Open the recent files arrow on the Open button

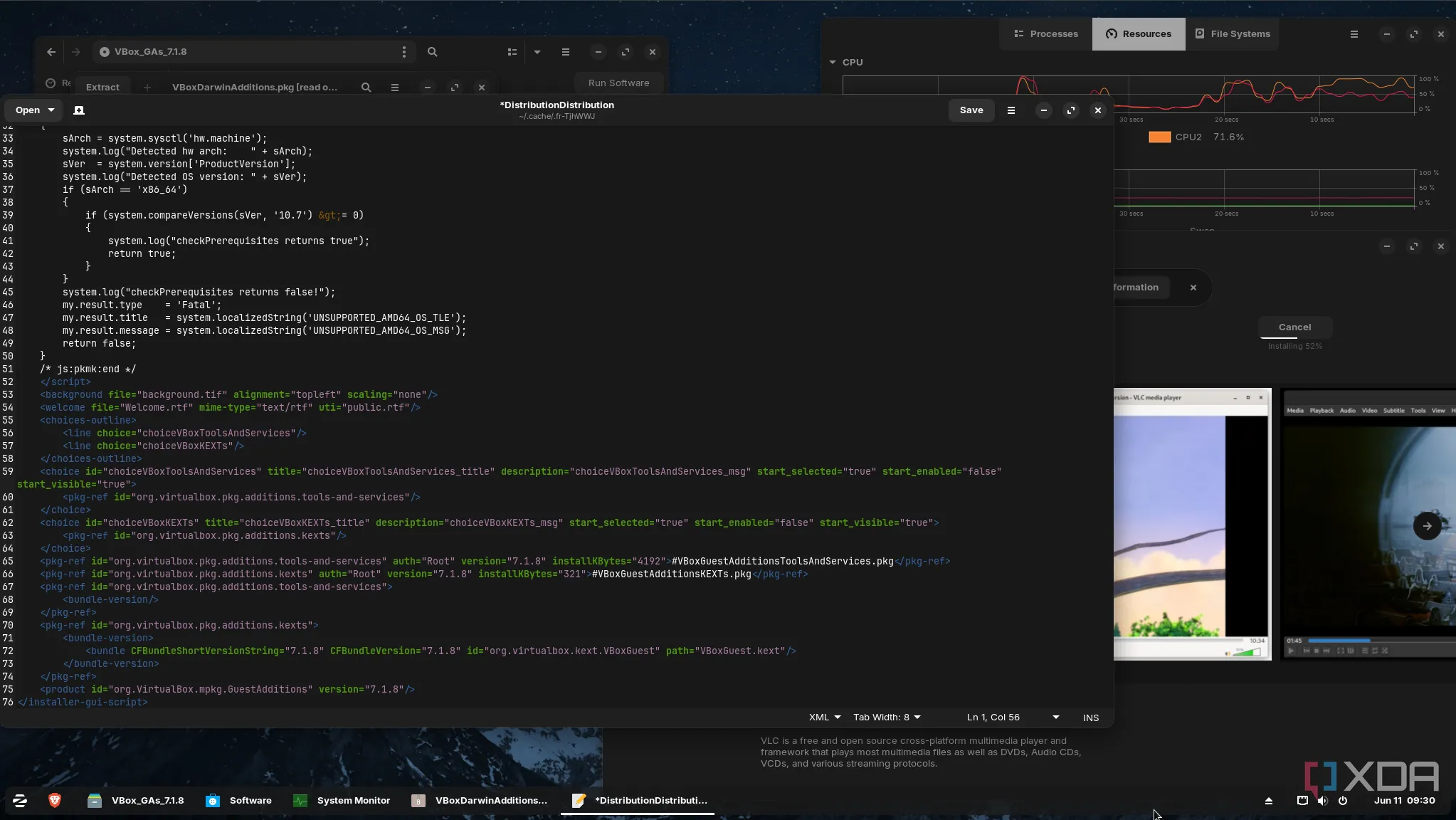(x=51, y=110)
